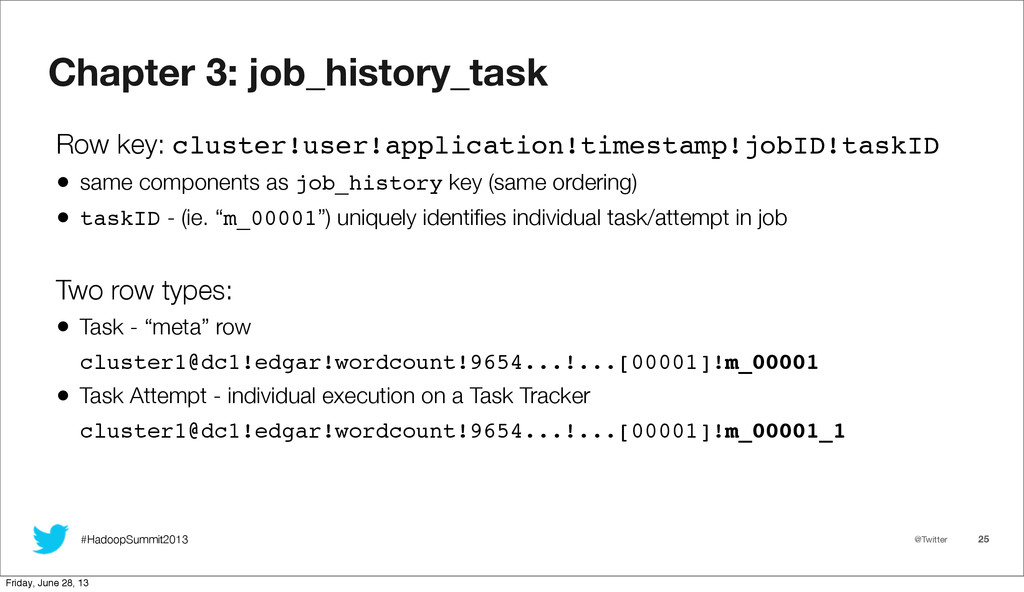
Task: Click first cluster1@dc1 example row key
Action: (449, 363)
